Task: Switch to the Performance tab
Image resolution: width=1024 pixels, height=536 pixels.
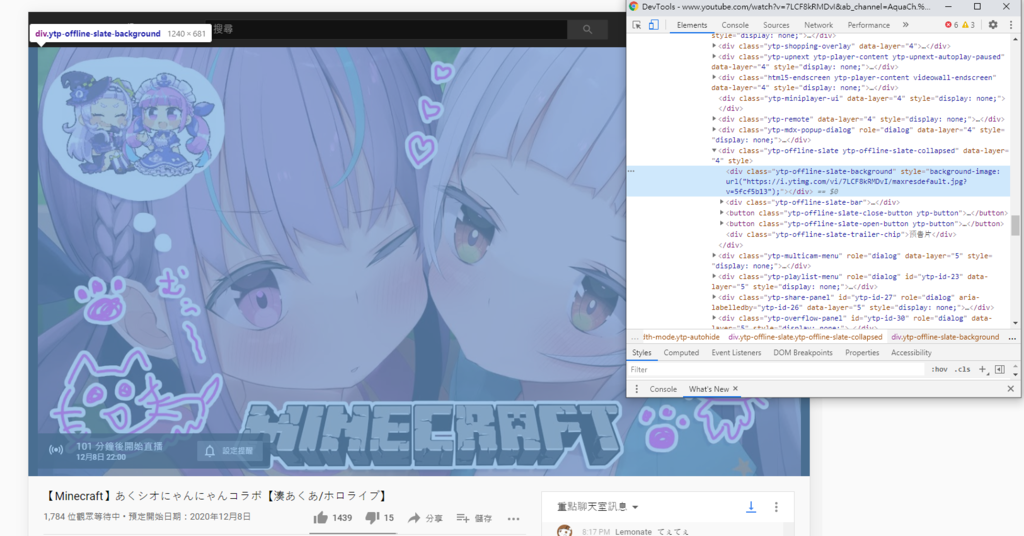Action: (x=869, y=25)
